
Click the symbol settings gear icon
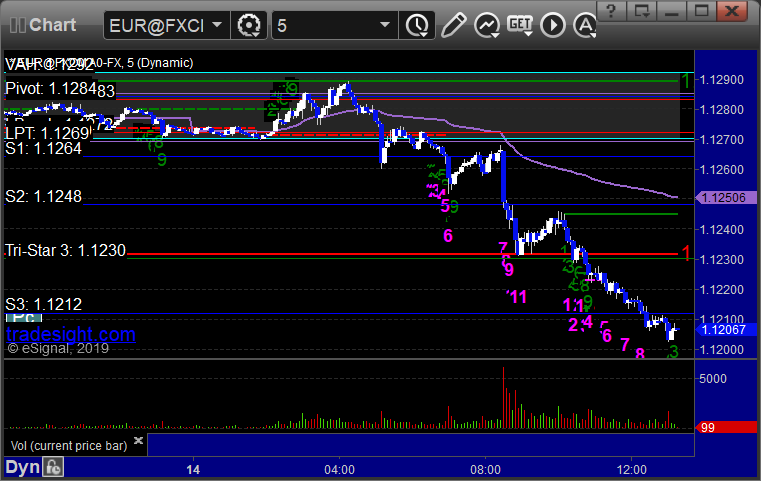tap(249, 25)
